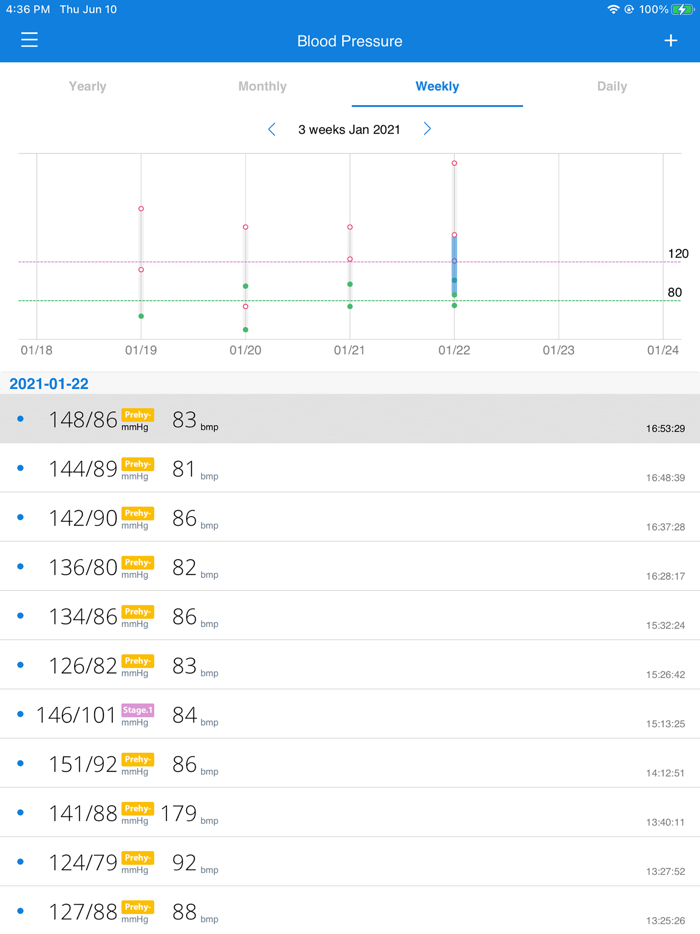This screenshot has height=934, width=700.
Task: Tap the 80 reference line label
Action: [674, 292]
